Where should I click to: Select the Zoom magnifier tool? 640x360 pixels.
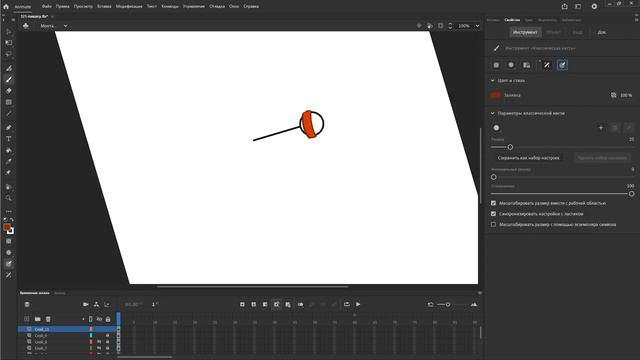click(x=9, y=198)
